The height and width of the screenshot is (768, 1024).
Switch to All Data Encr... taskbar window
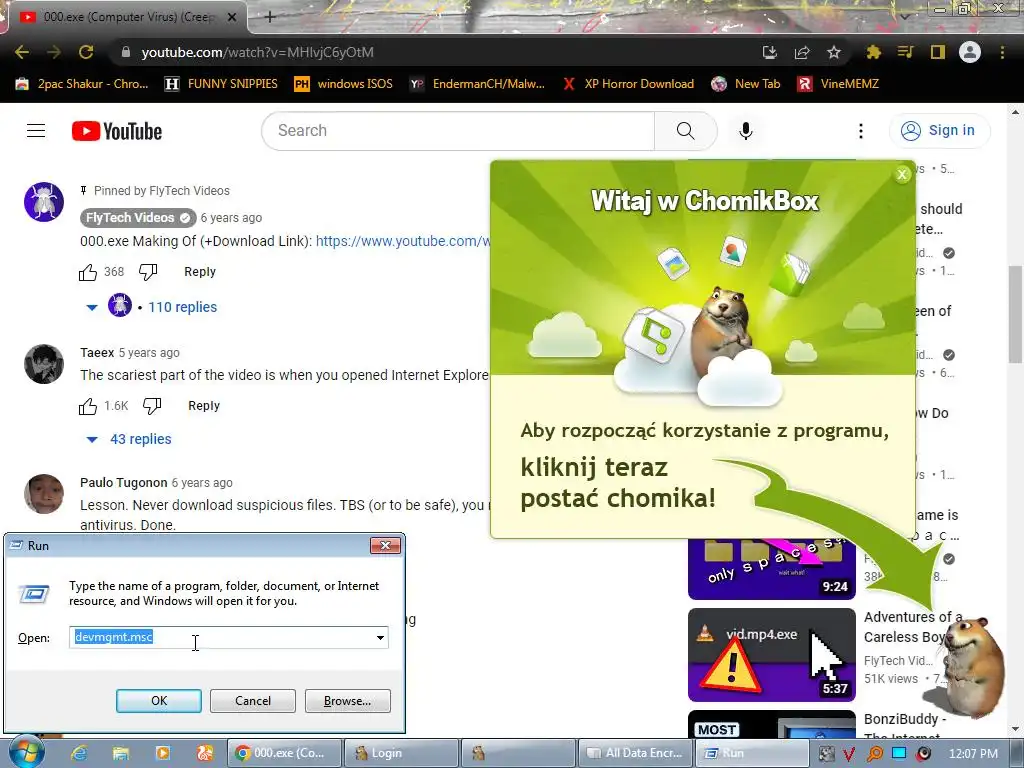pos(634,753)
